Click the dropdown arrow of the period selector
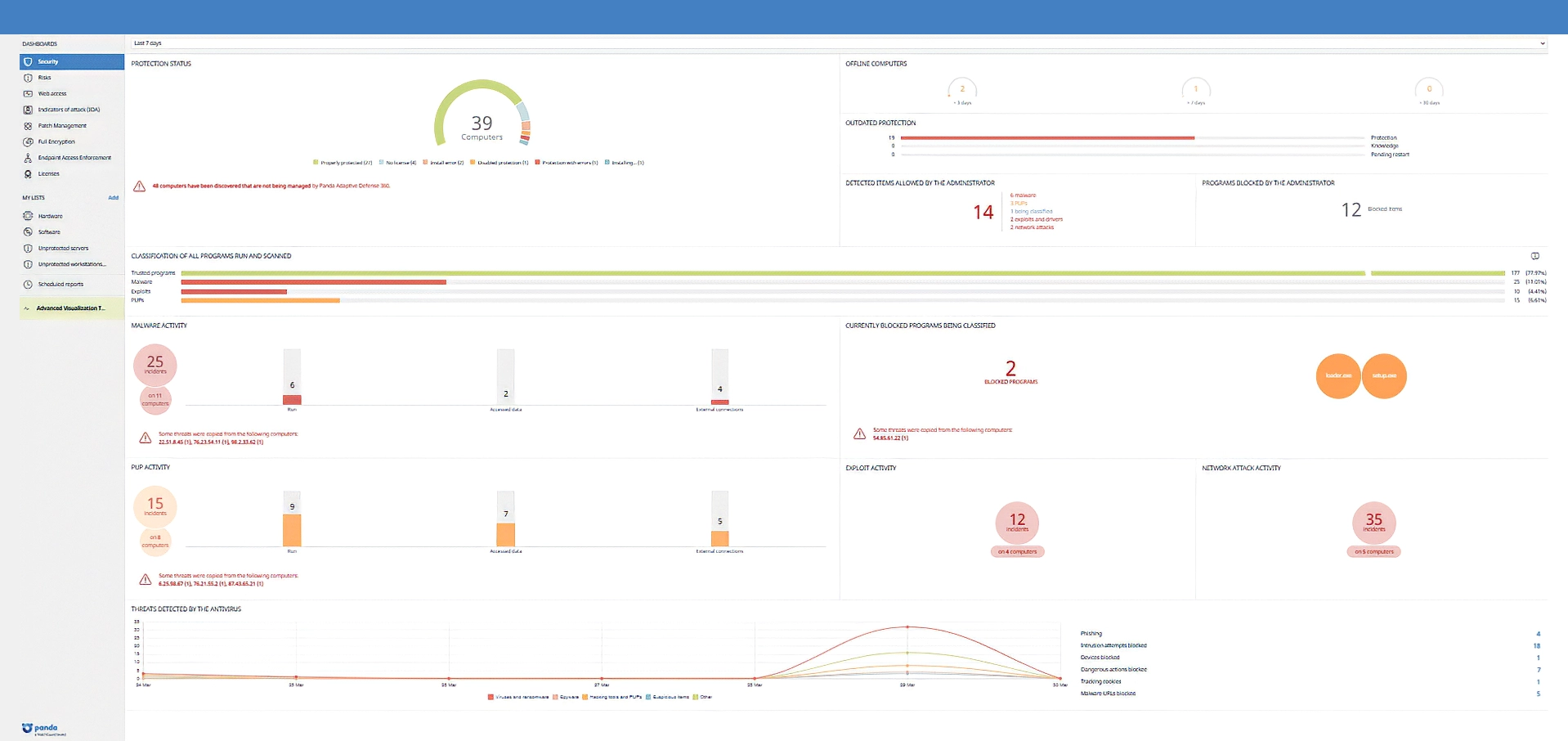 (1543, 43)
